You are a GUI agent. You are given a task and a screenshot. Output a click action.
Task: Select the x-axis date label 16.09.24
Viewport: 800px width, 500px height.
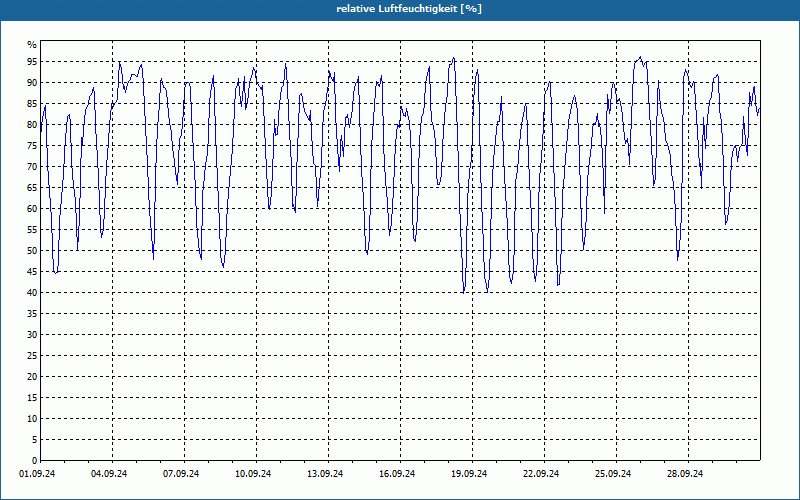pyautogui.click(x=396, y=474)
